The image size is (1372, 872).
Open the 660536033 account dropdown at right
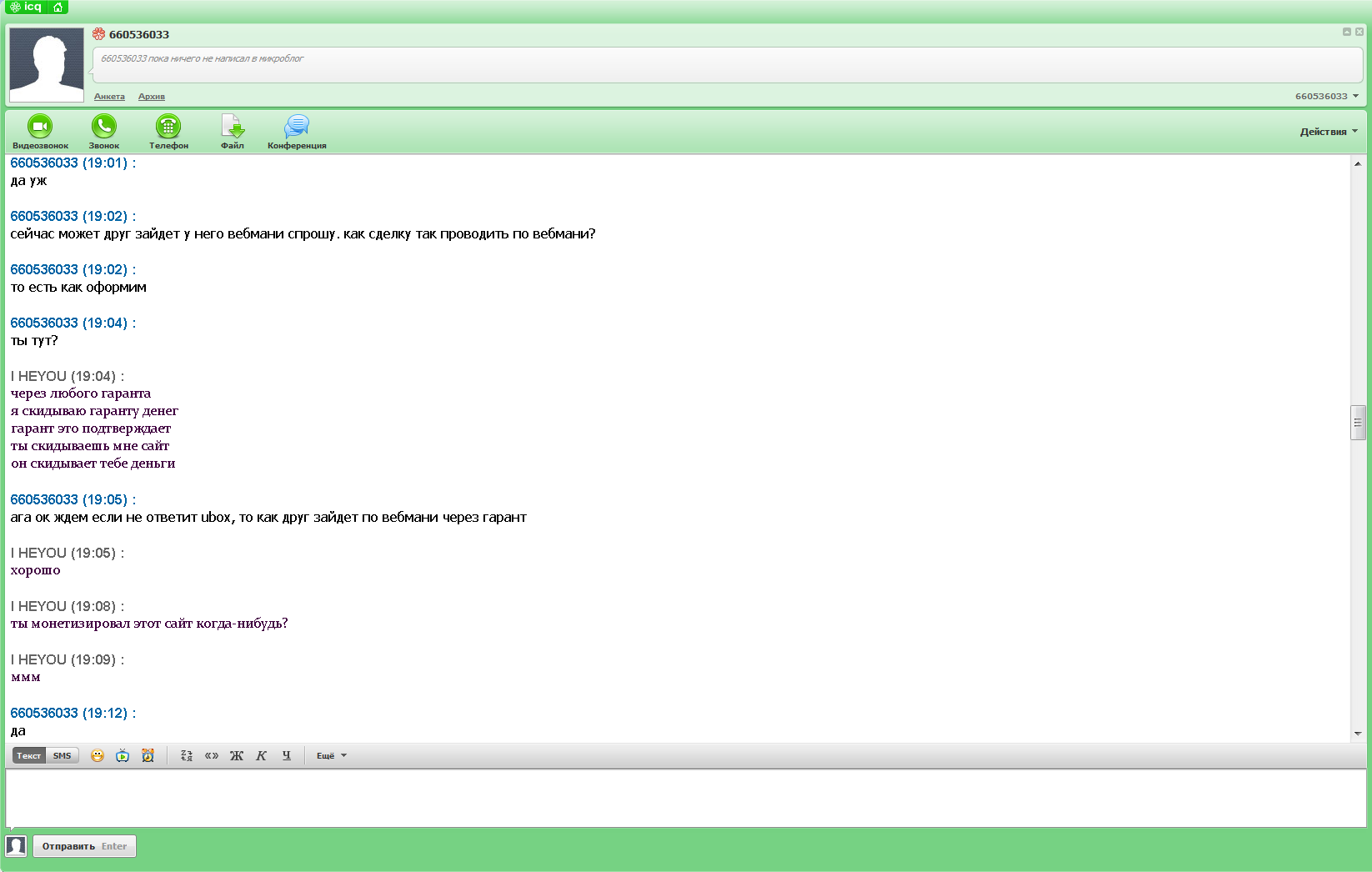[x=1326, y=96]
